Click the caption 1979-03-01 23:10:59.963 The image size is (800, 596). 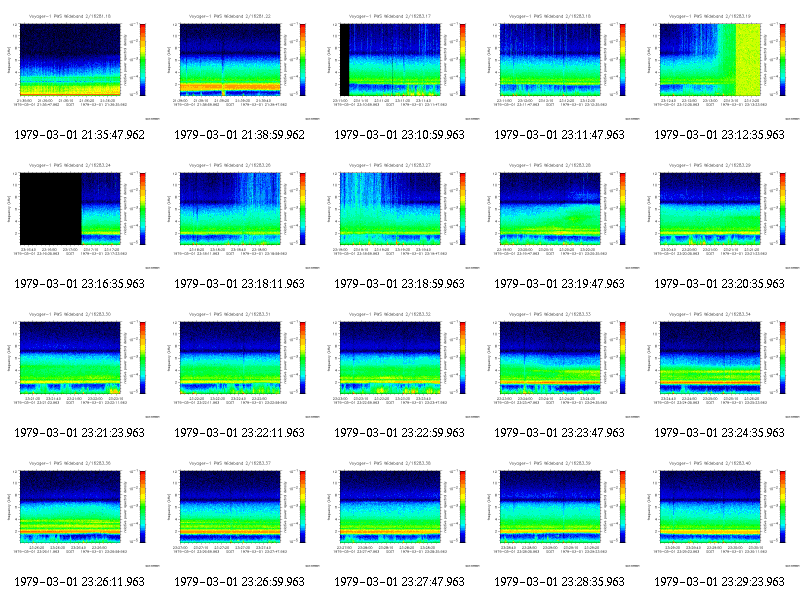399,135
